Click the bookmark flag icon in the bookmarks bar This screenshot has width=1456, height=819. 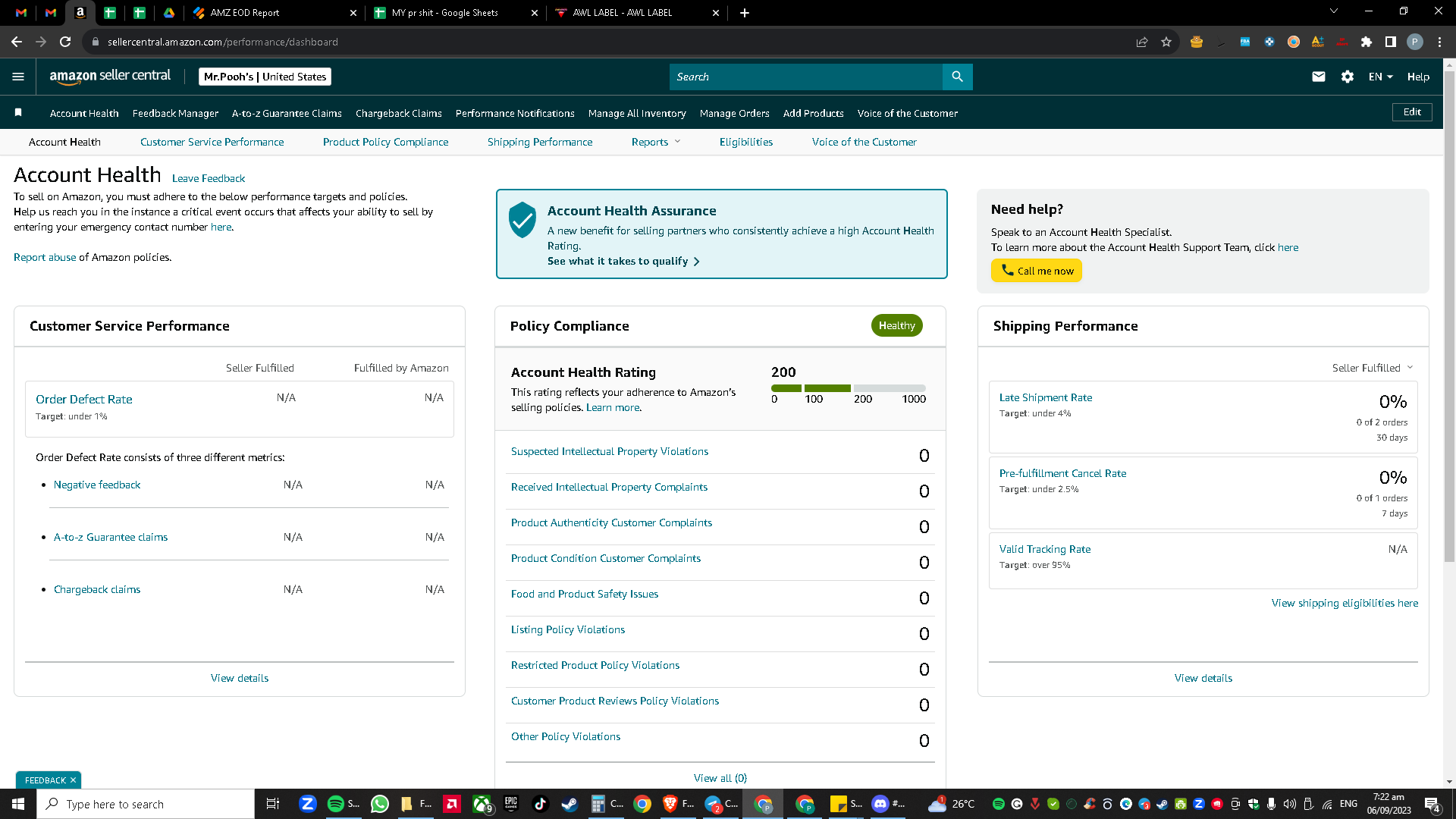[x=18, y=113]
